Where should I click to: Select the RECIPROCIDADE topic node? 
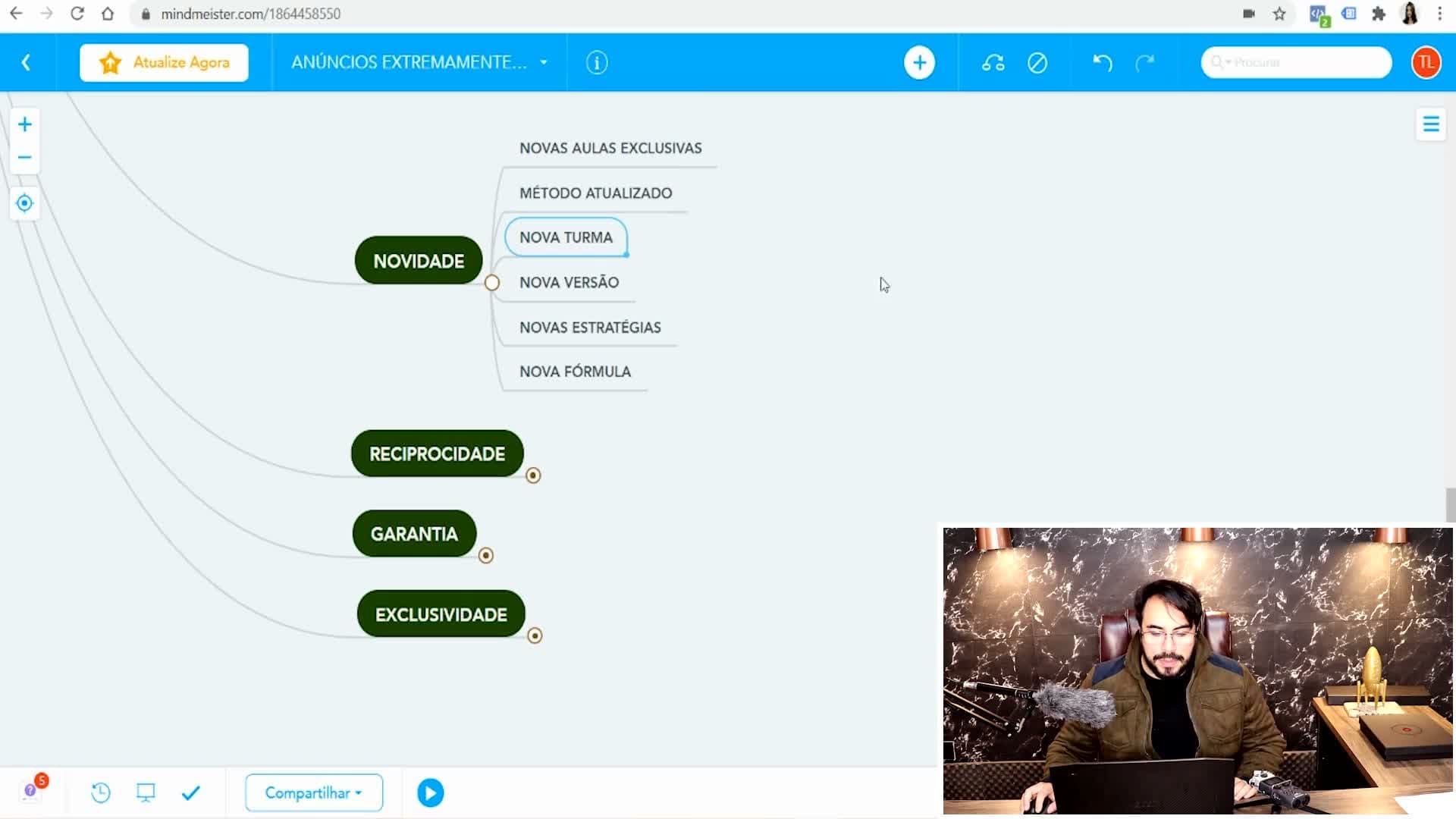tap(437, 453)
